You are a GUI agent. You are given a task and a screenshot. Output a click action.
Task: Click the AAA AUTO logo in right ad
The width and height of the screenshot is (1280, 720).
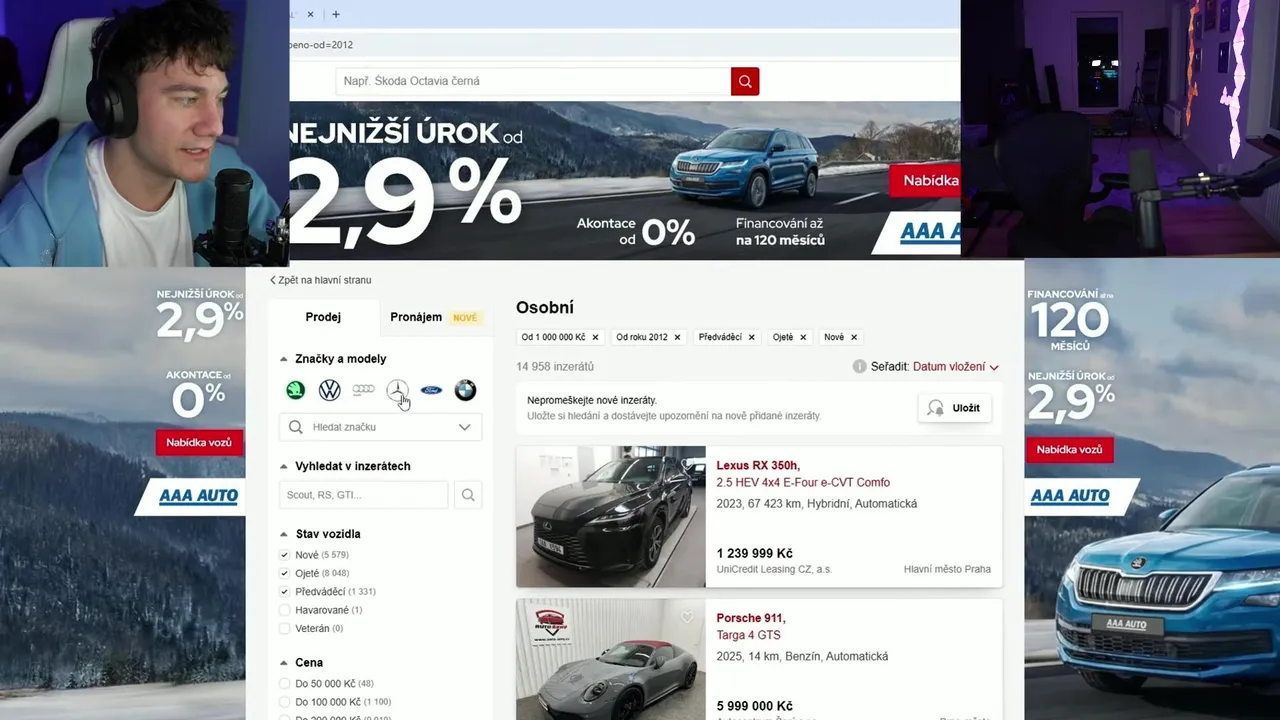1070,496
